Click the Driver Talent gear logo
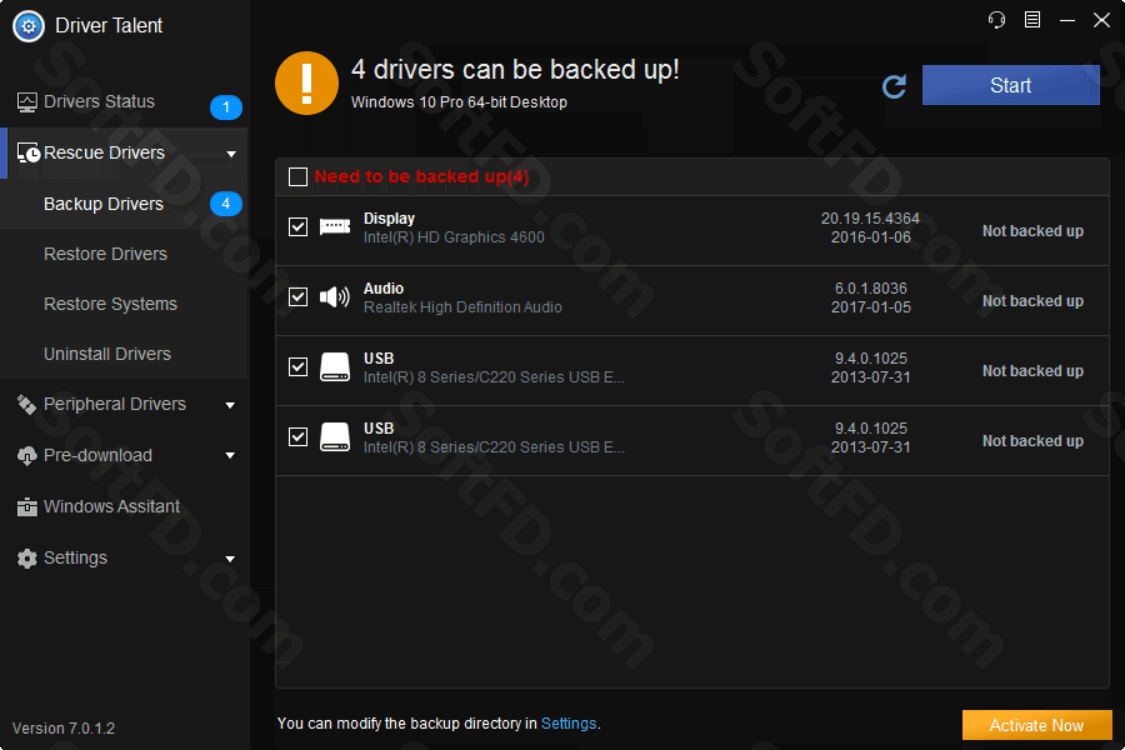 pos(29,27)
